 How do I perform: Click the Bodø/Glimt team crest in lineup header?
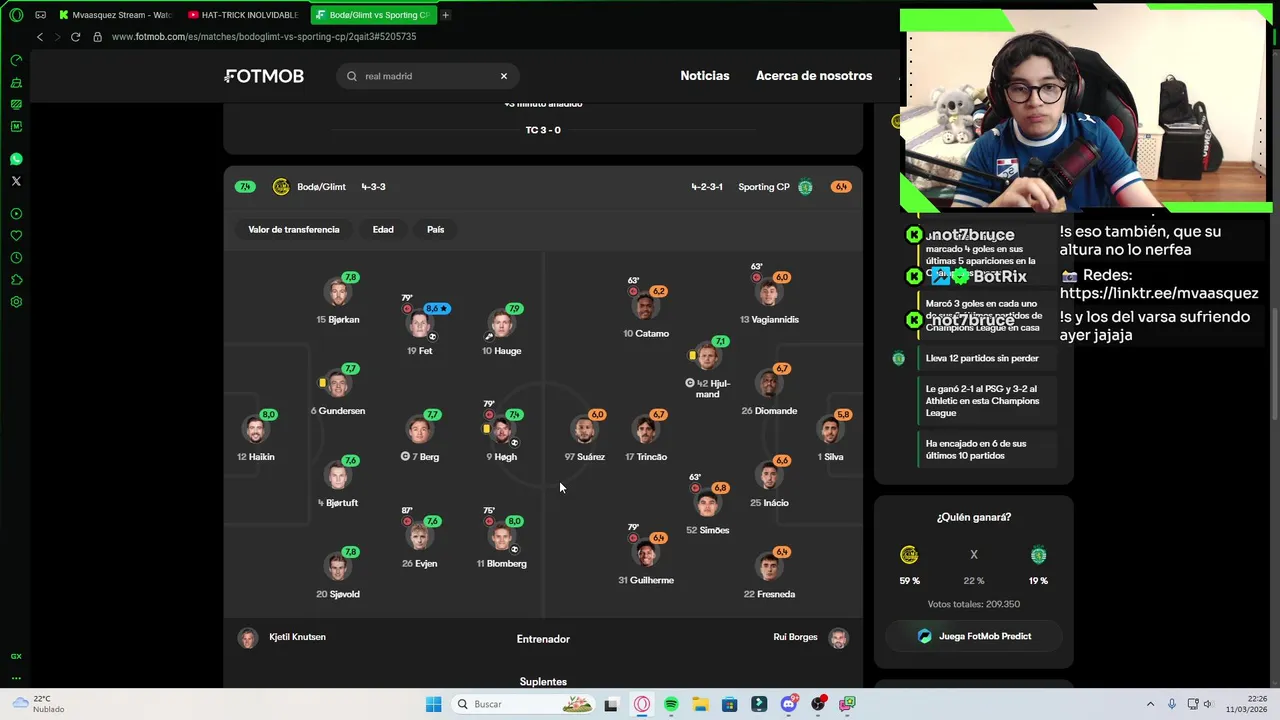point(281,187)
